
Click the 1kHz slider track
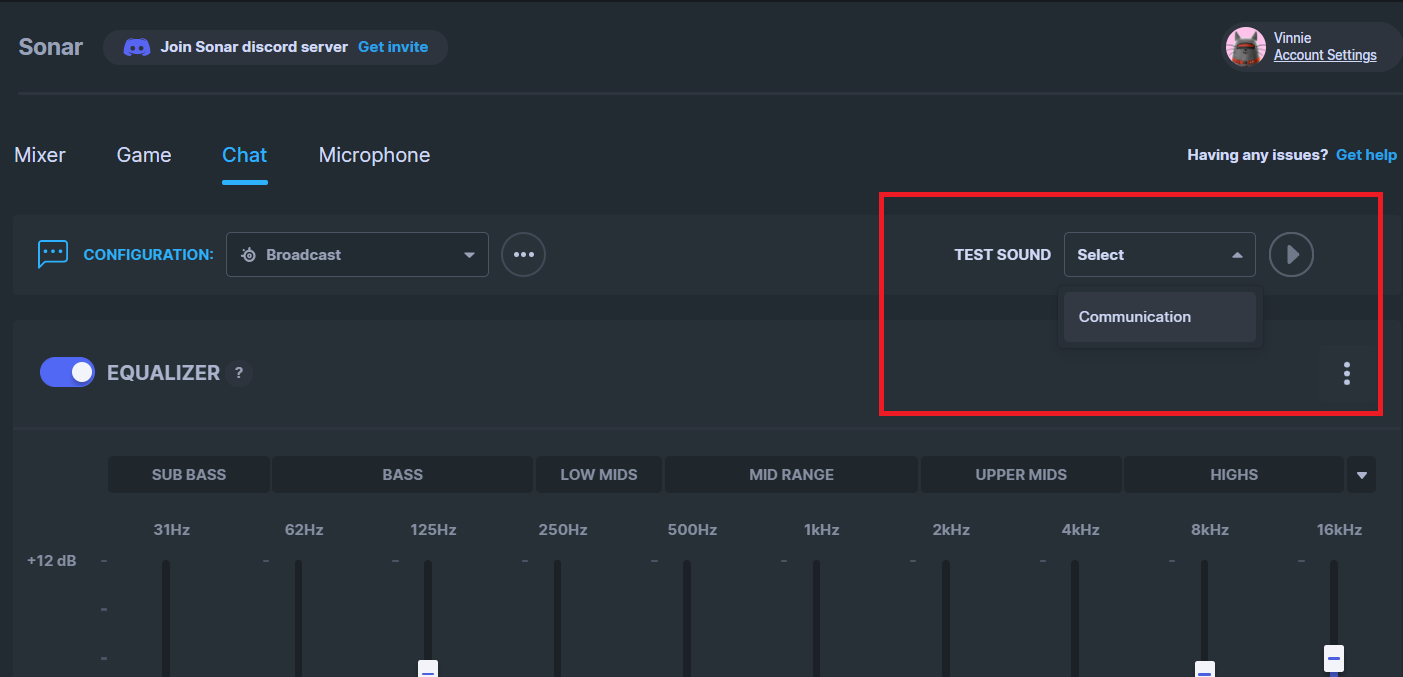[x=816, y=618]
